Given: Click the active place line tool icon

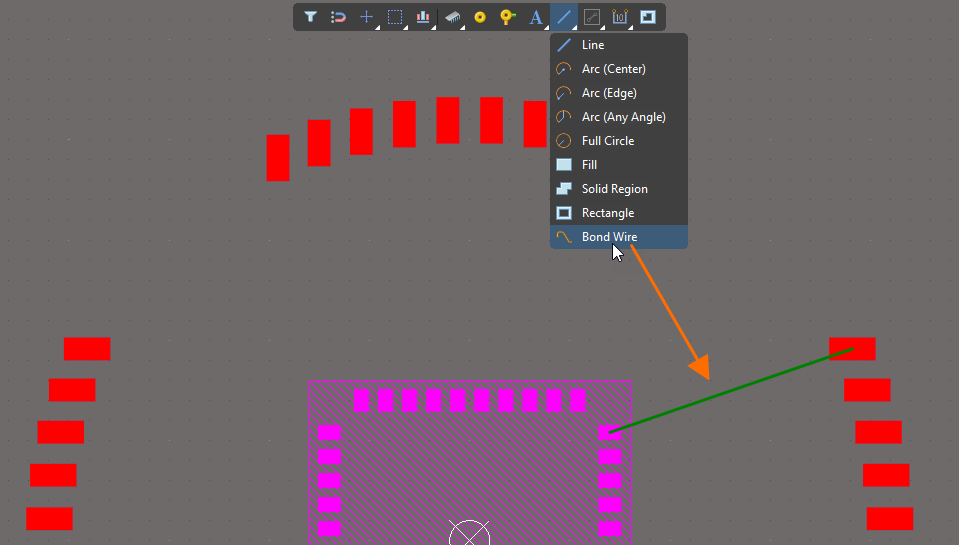Looking at the screenshot, I should point(564,17).
